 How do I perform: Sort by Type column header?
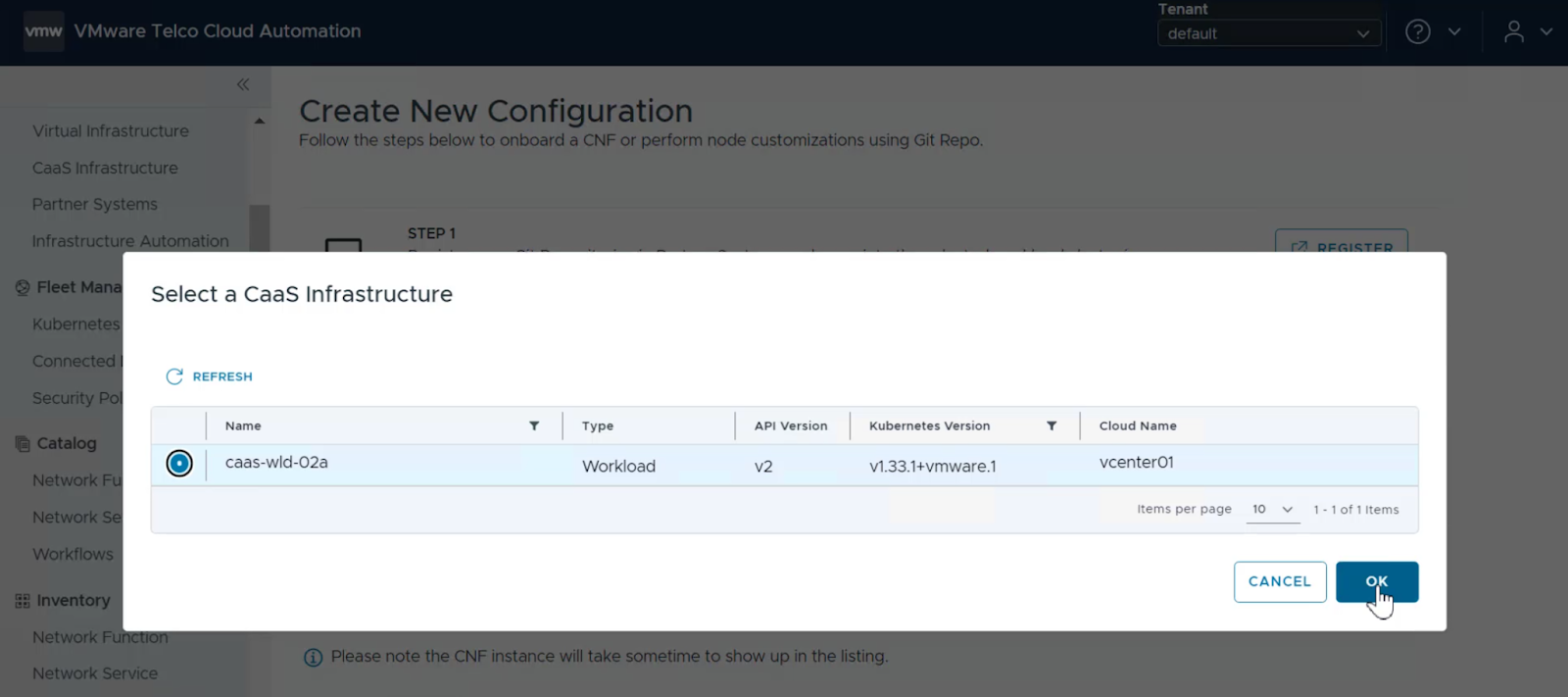click(x=598, y=425)
